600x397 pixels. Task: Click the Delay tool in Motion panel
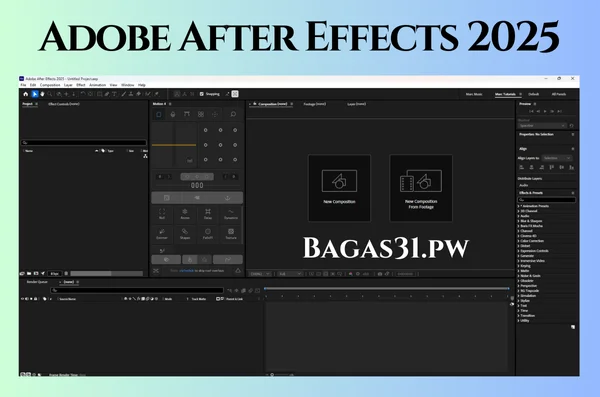click(x=208, y=214)
